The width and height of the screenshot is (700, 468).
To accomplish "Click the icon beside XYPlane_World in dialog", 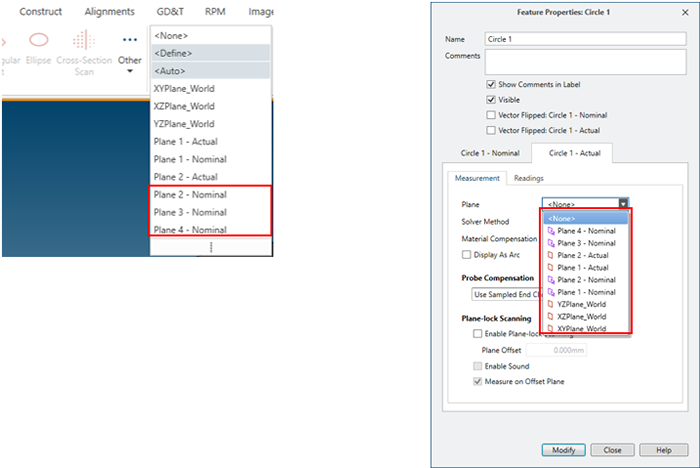I will pyautogui.click(x=550, y=328).
